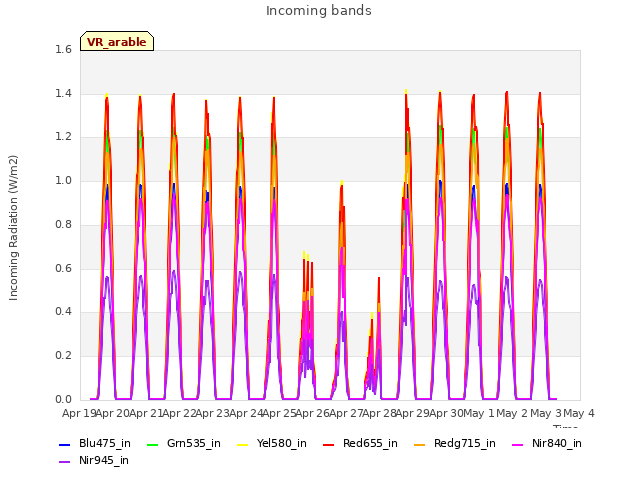Click the May 3 x-axis date label

coord(546,413)
